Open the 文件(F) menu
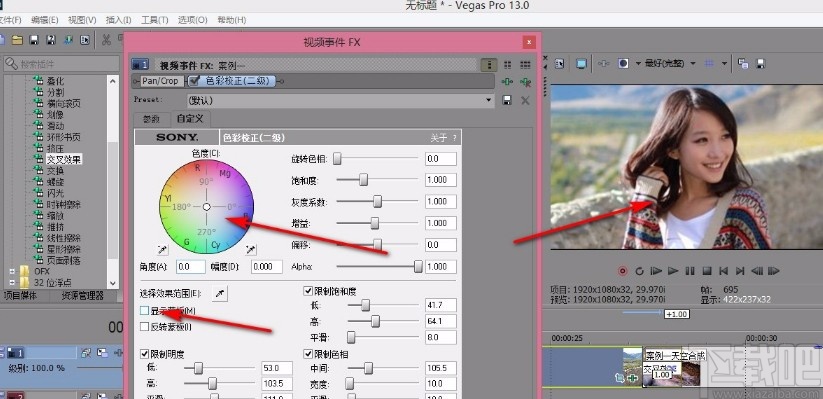 [10, 20]
